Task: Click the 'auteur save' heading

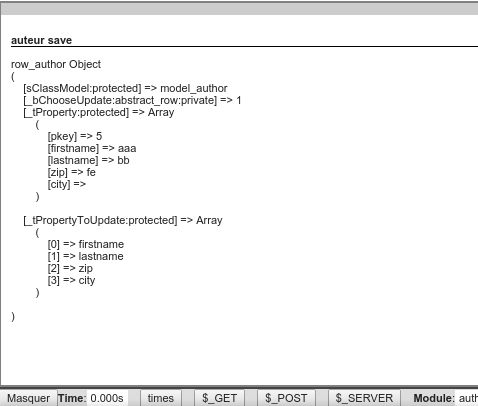Action: click(41, 40)
